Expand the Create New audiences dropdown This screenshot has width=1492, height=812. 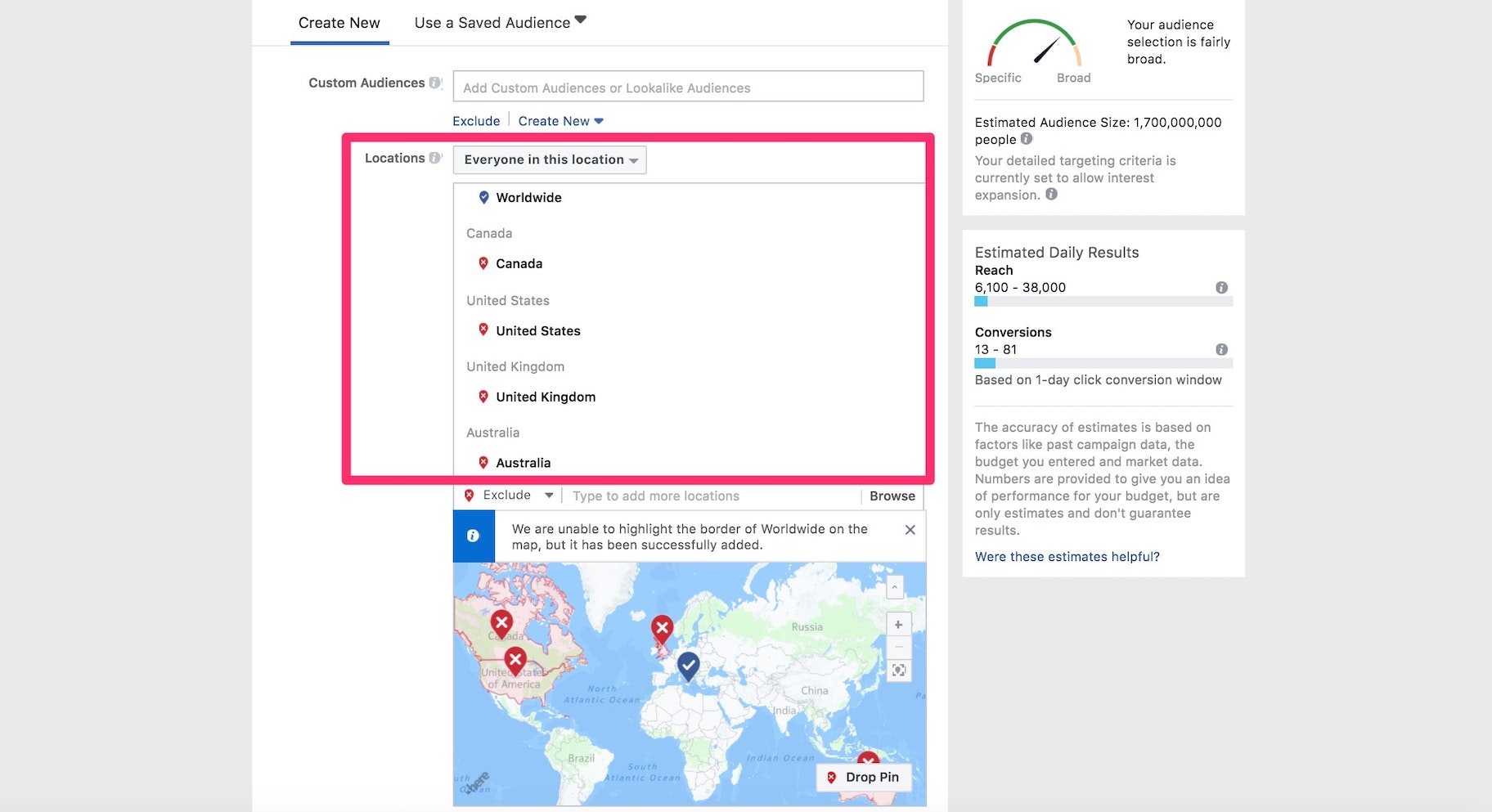coord(560,120)
